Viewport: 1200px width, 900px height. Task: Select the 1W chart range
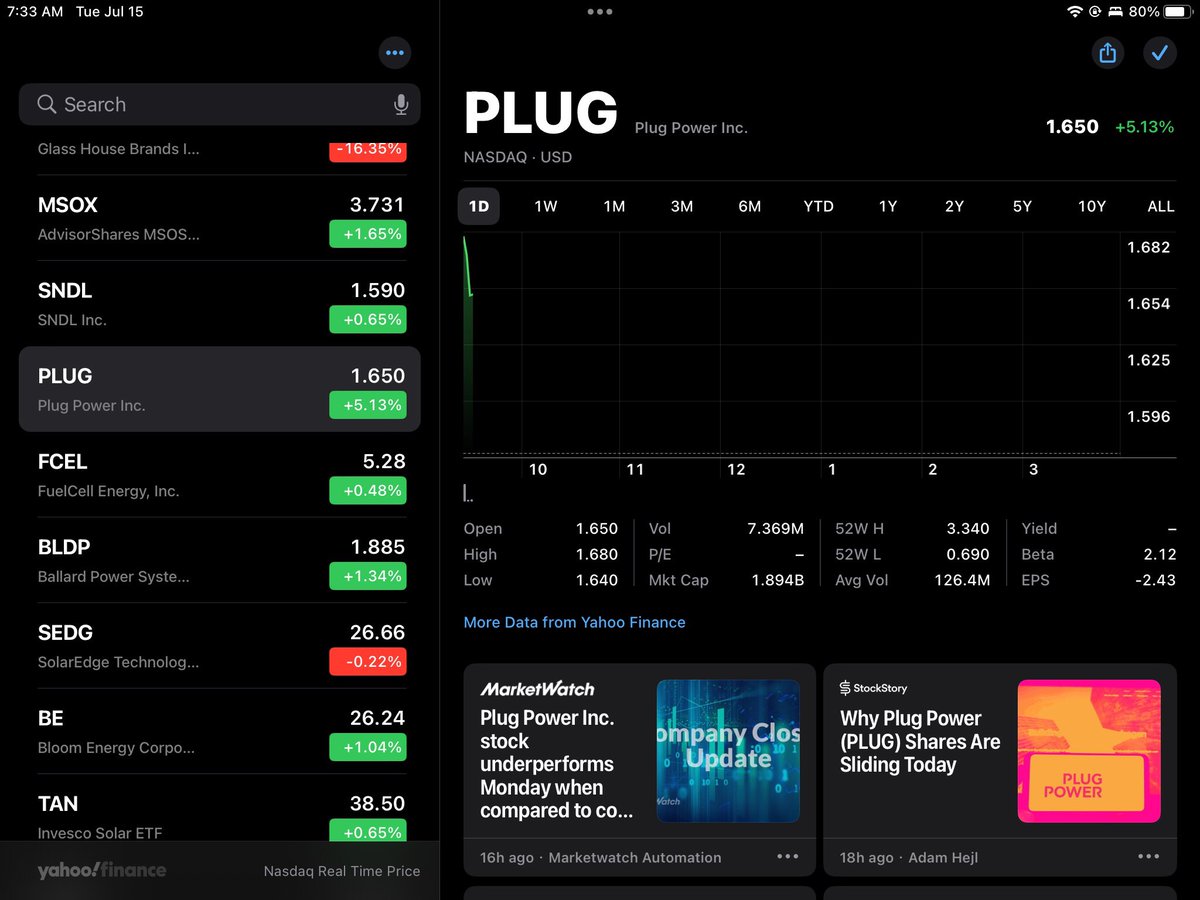click(546, 206)
